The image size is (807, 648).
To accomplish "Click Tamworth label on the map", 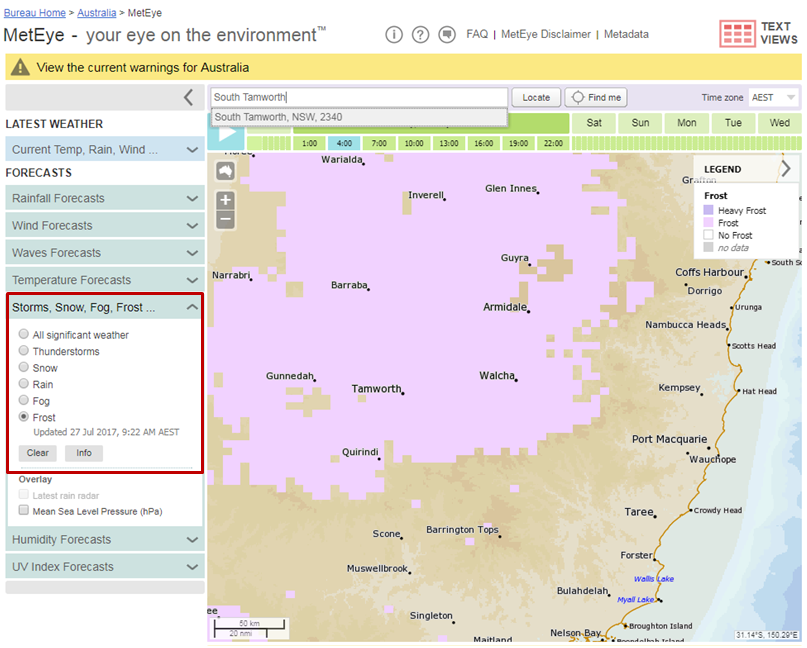I will click(377, 389).
